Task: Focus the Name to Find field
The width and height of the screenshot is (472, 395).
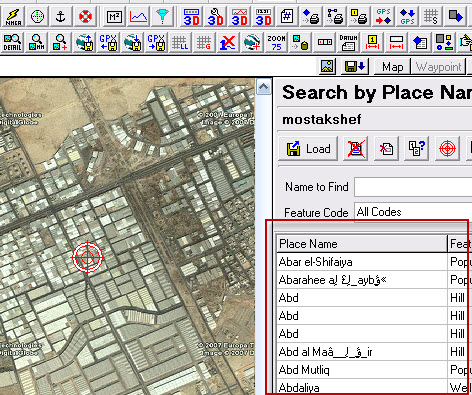Action: (x=413, y=187)
